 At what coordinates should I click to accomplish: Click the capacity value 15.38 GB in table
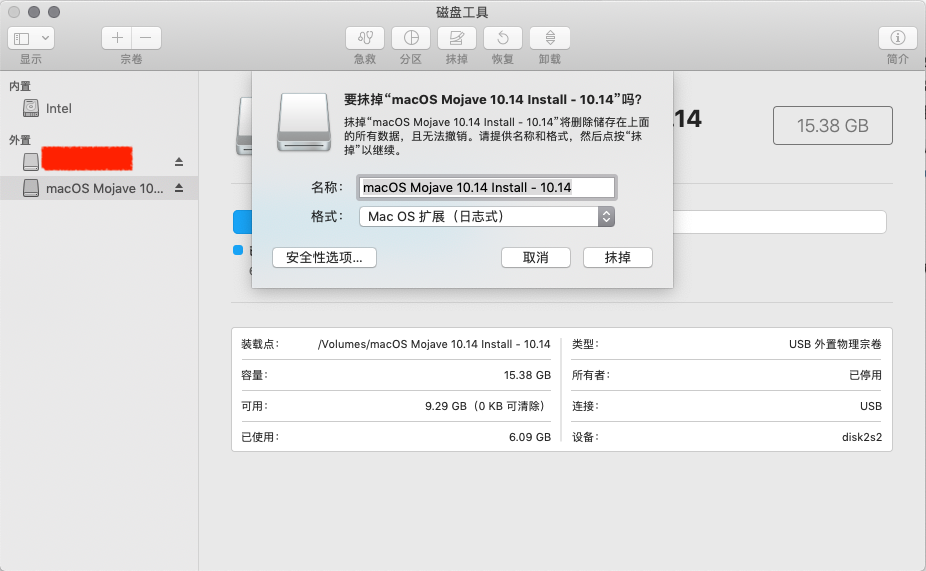(x=527, y=375)
